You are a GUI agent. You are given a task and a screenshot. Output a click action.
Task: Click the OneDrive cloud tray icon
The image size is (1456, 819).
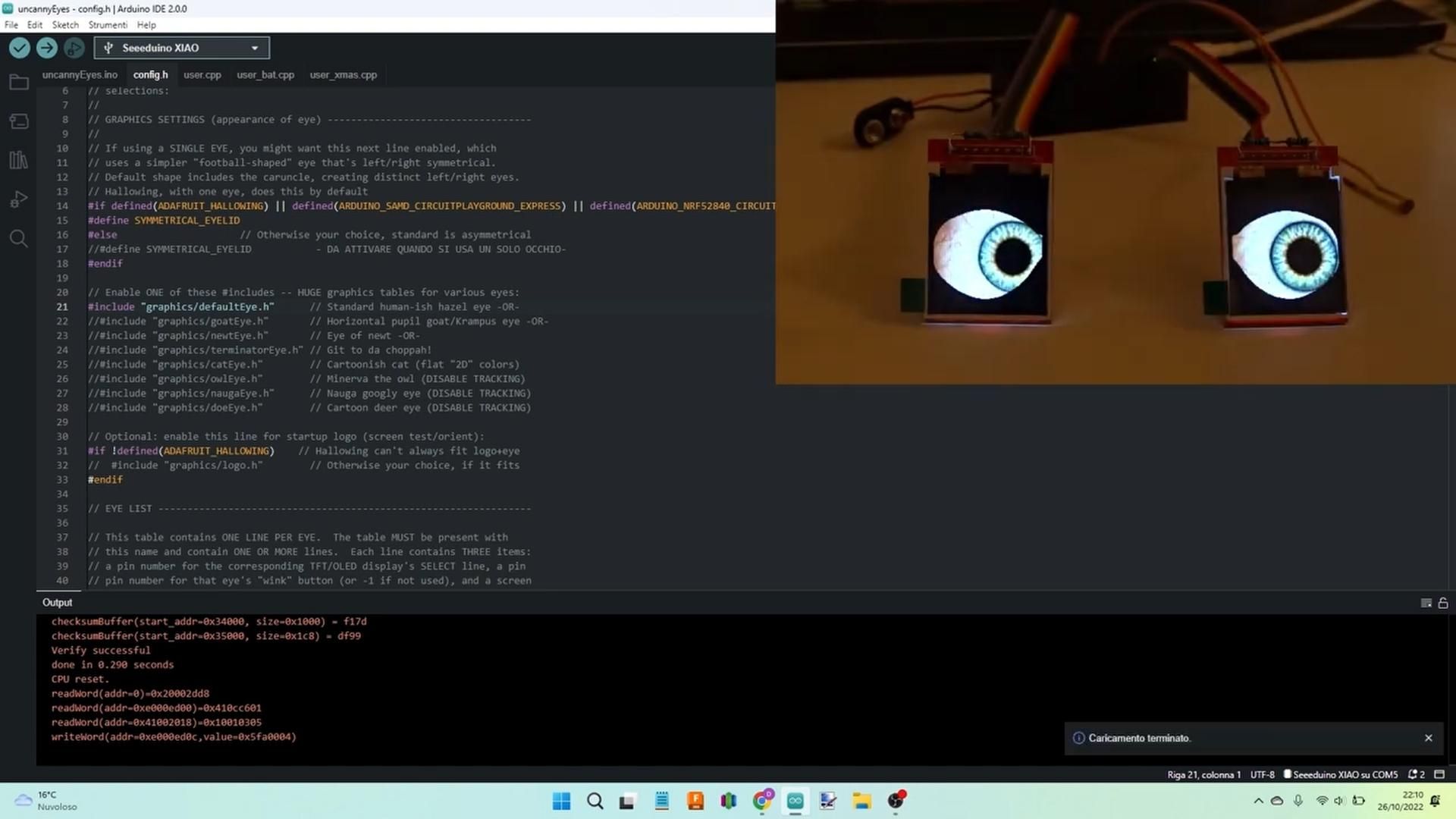coord(1277,801)
